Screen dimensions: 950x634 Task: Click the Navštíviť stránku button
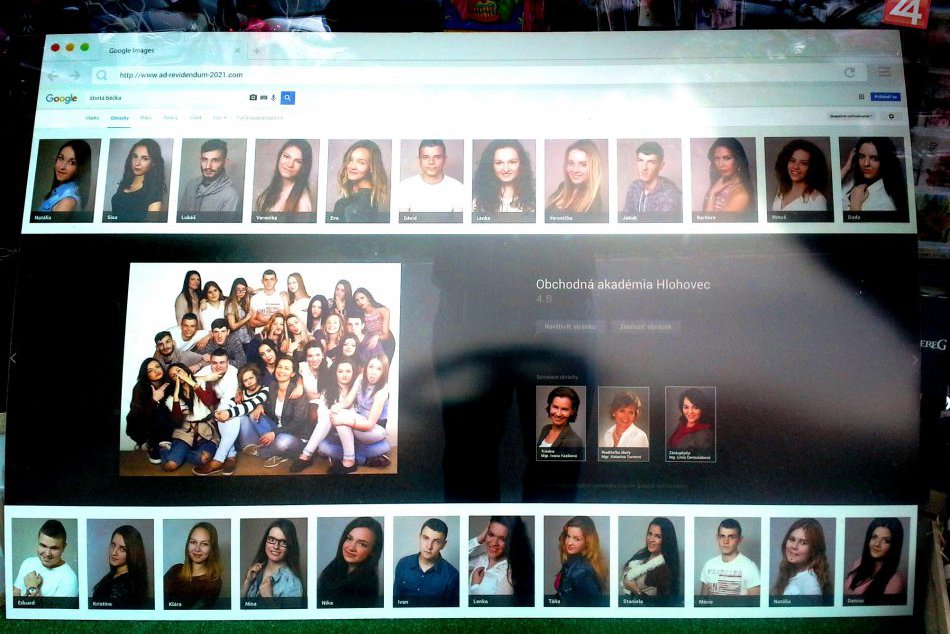[570, 326]
